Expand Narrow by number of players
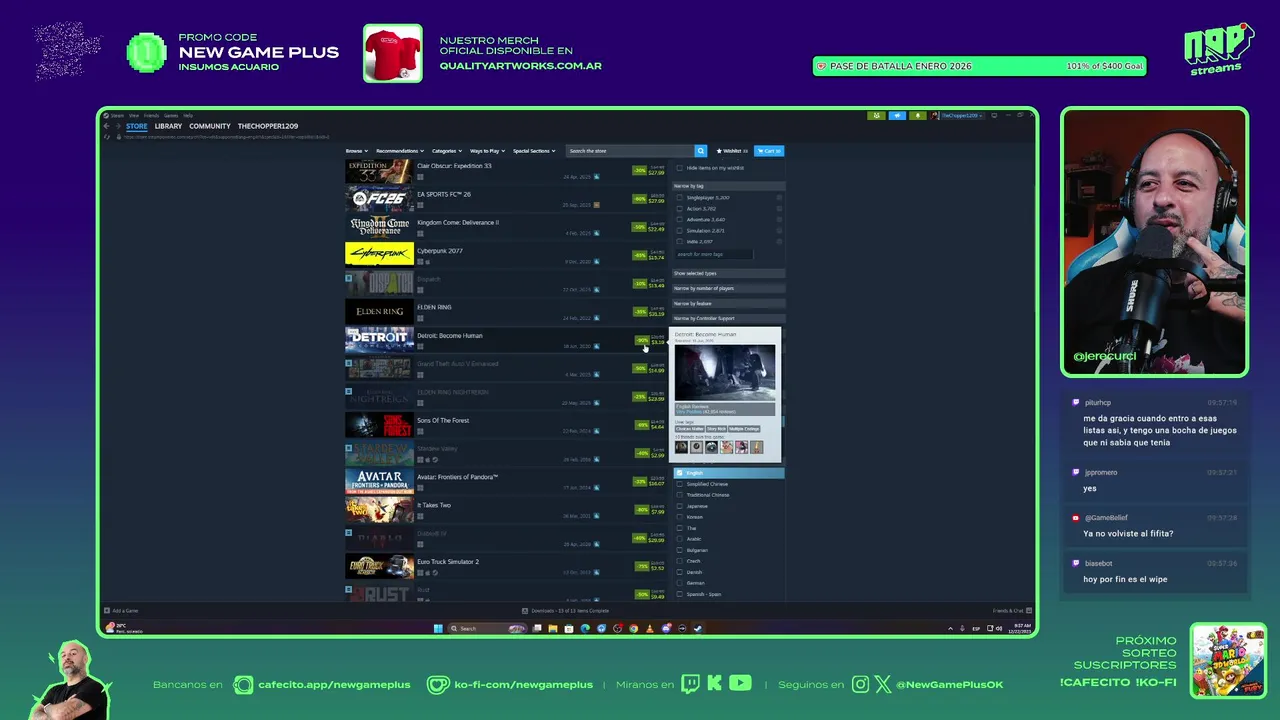The image size is (1280, 720). pyautogui.click(x=728, y=288)
